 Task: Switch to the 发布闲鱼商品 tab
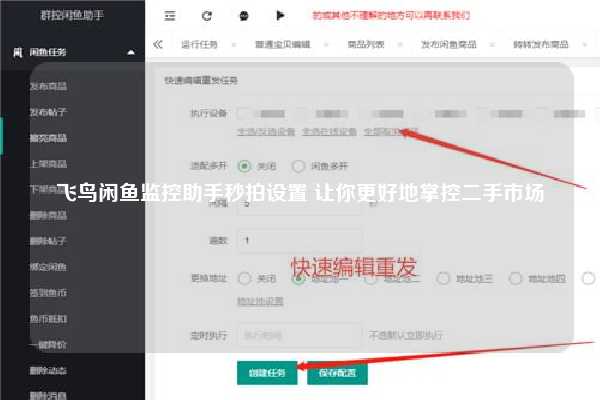449,44
